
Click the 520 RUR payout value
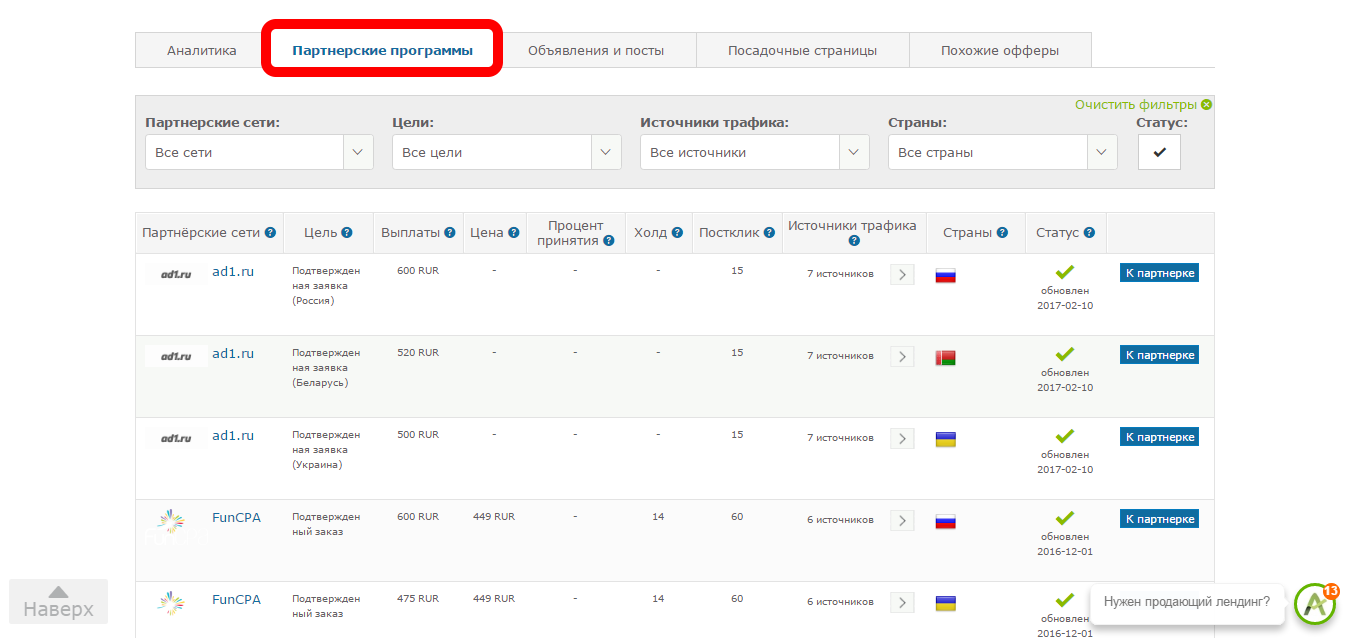(x=418, y=353)
